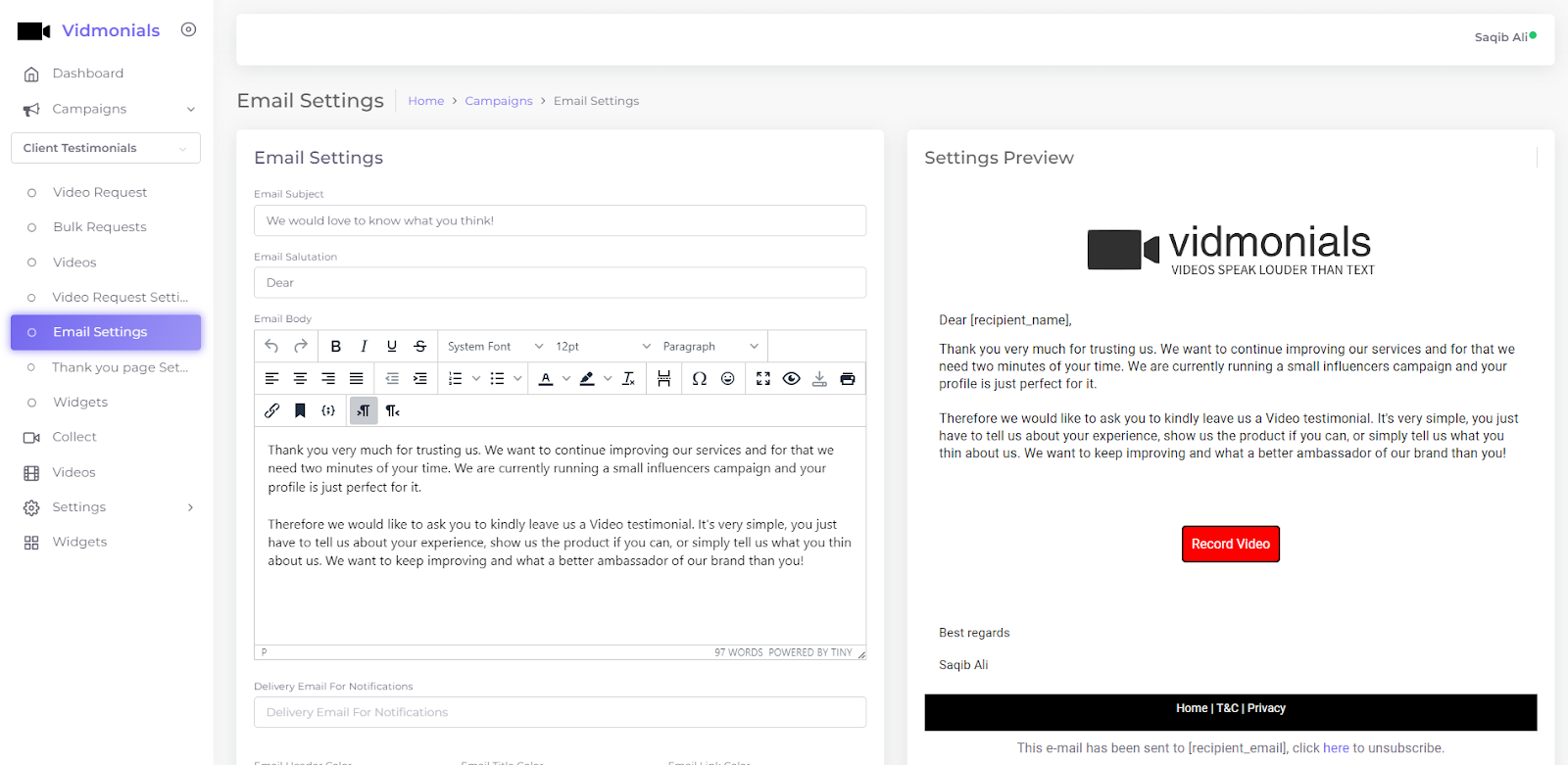Align text to the right
1568x765 pixels.
pyautogui.click(x=328, y=379)
